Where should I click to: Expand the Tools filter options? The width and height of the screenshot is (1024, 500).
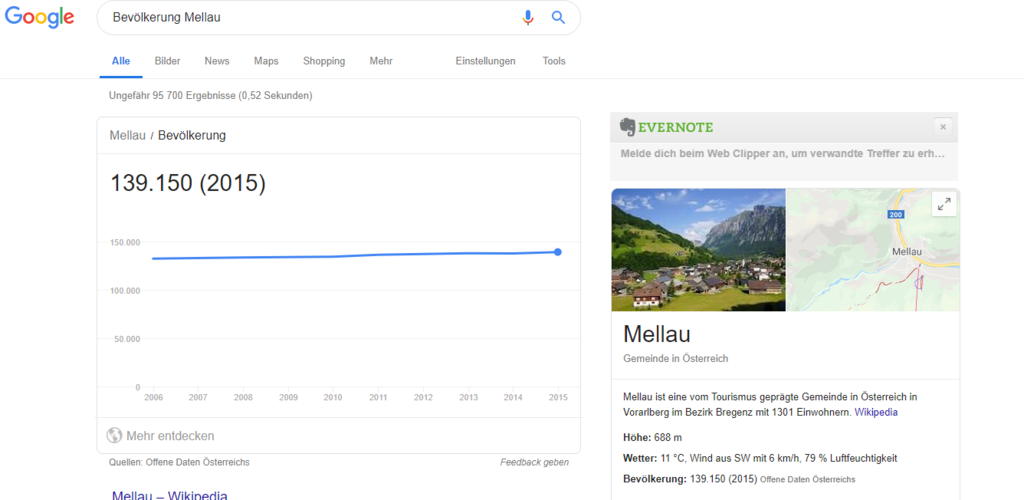[554, 61]
